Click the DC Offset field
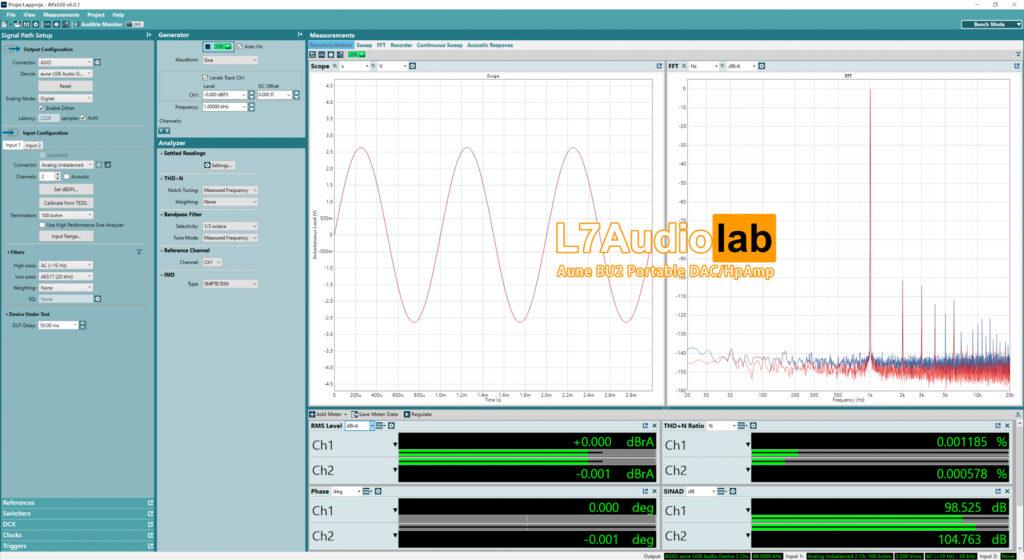Viewport: 1024px width, 560px height. [274, 95]
